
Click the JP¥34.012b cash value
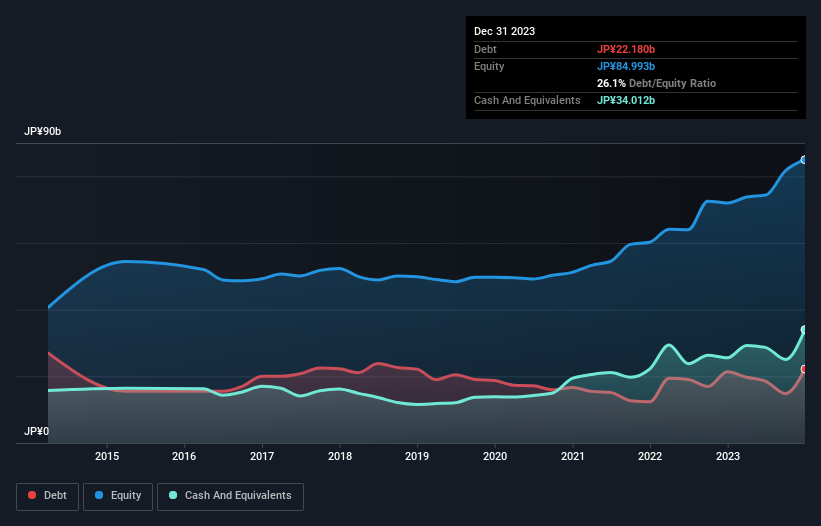(626, 100)
